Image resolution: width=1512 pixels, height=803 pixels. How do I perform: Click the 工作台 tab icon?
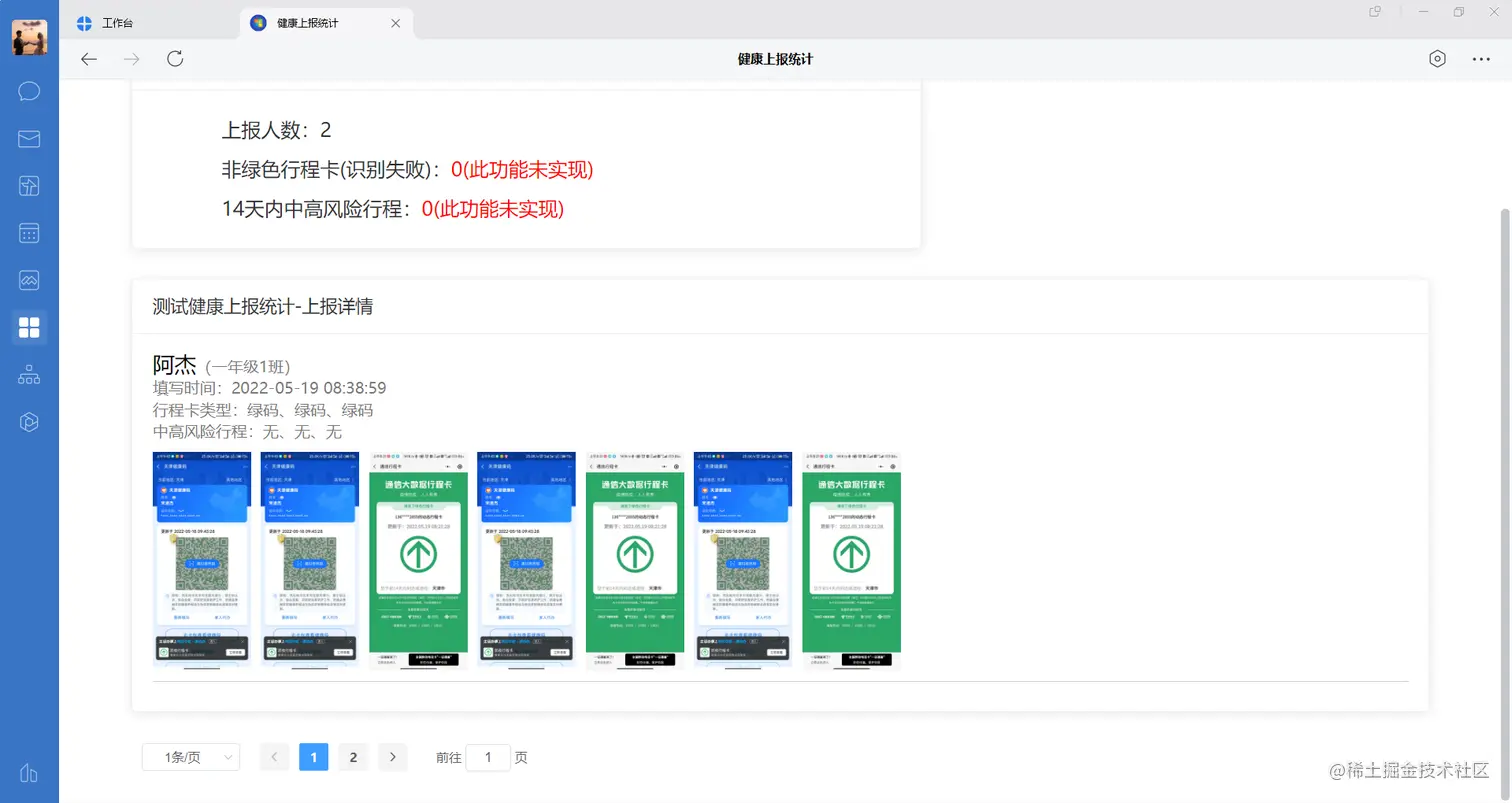point(85,23)
